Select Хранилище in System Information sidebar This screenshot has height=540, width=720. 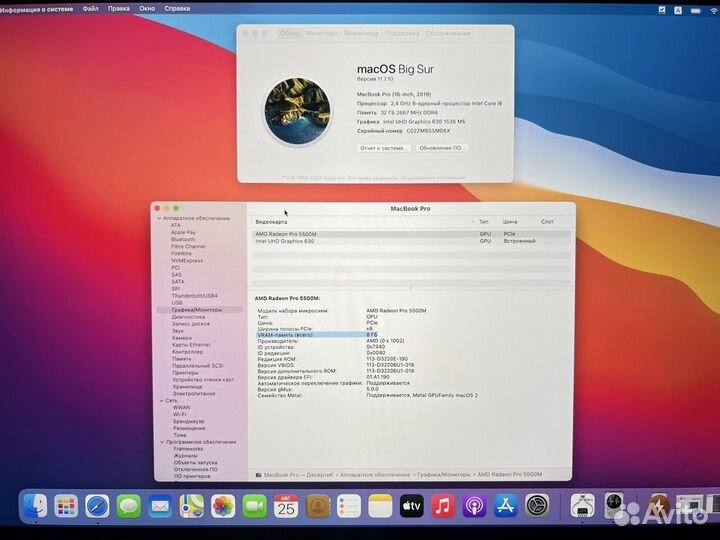[x=187, y=387]
